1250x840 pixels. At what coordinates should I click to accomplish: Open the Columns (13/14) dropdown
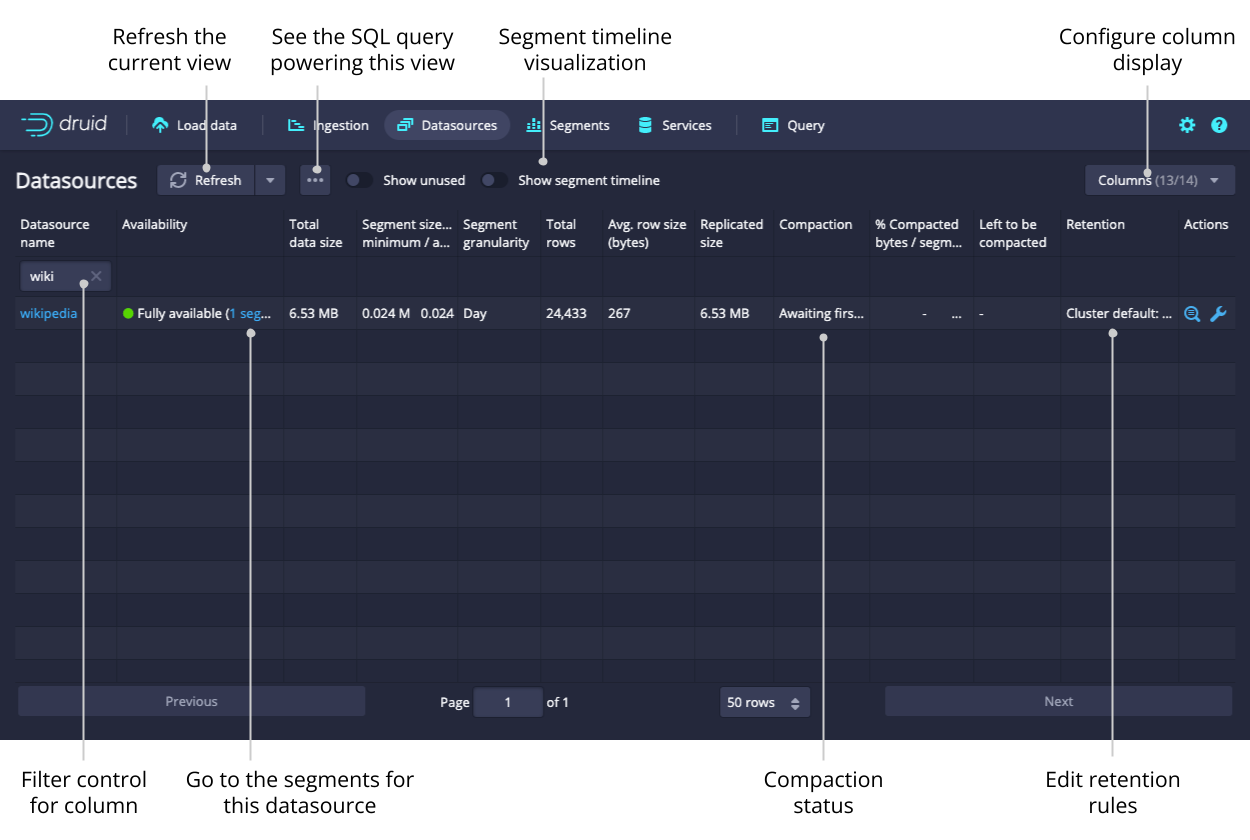point(1159,180)
